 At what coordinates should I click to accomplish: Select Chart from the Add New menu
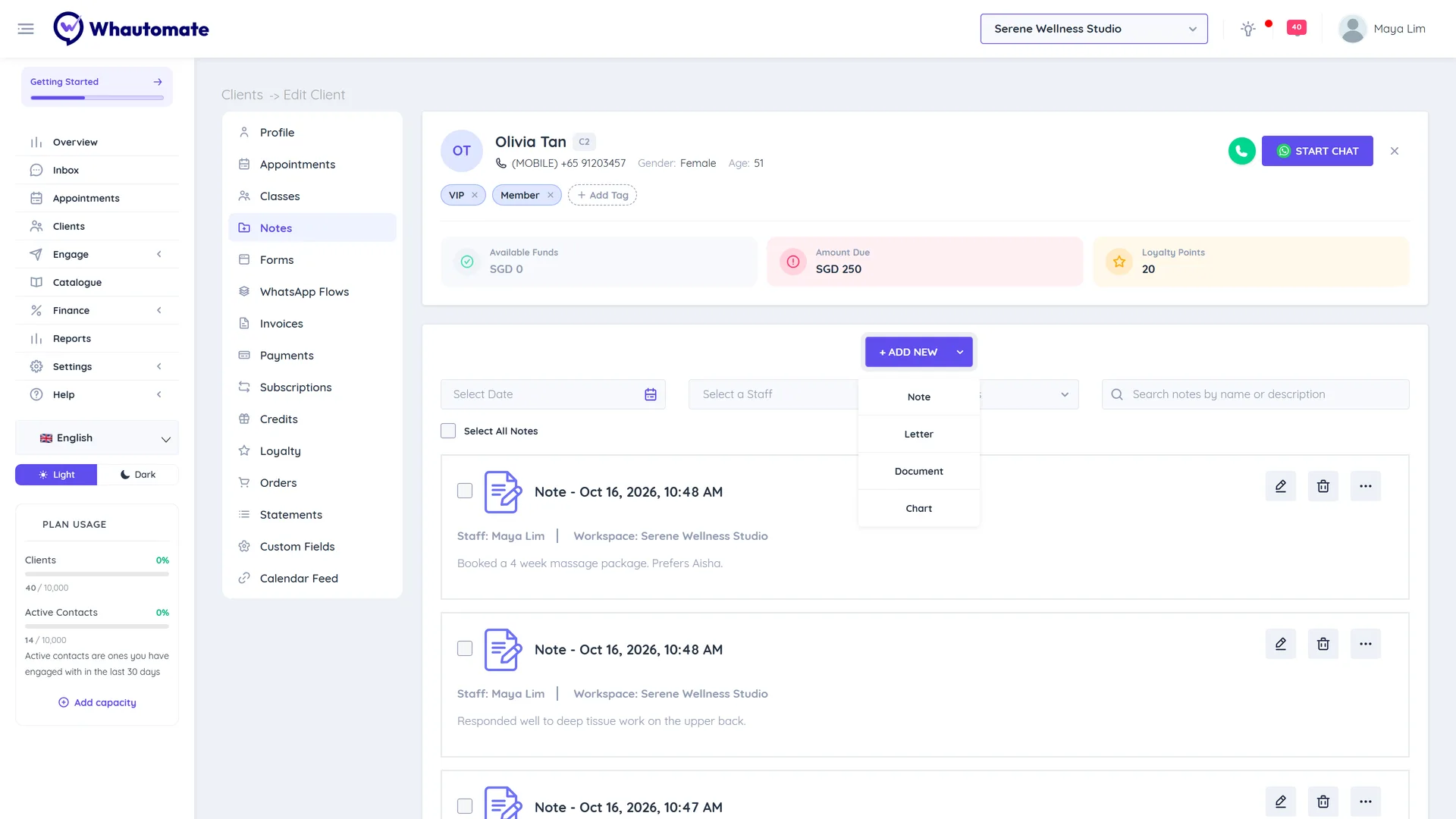pos(918,509)
